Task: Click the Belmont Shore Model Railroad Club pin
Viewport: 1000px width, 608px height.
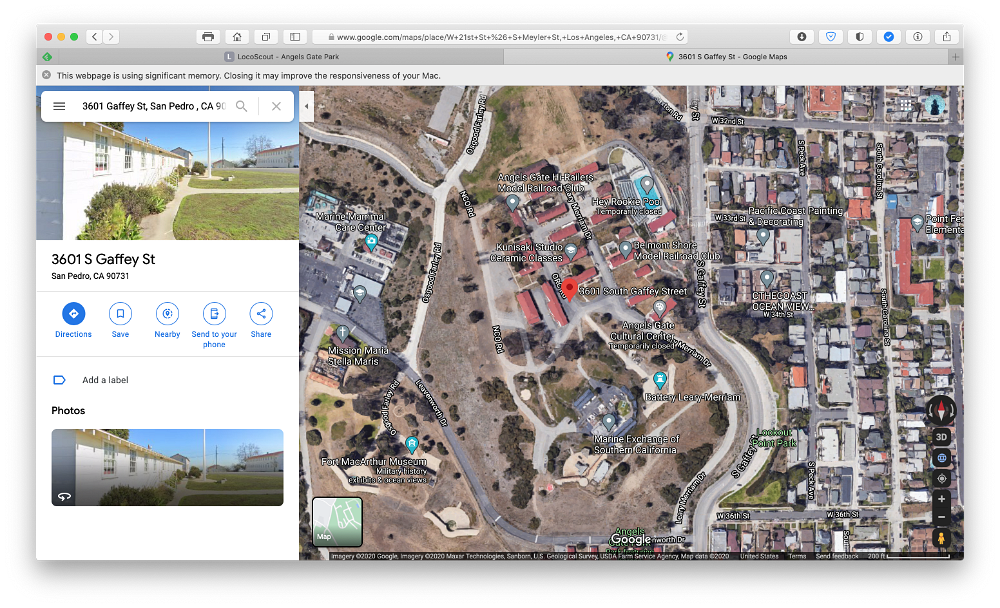Action: pos(626,248)
